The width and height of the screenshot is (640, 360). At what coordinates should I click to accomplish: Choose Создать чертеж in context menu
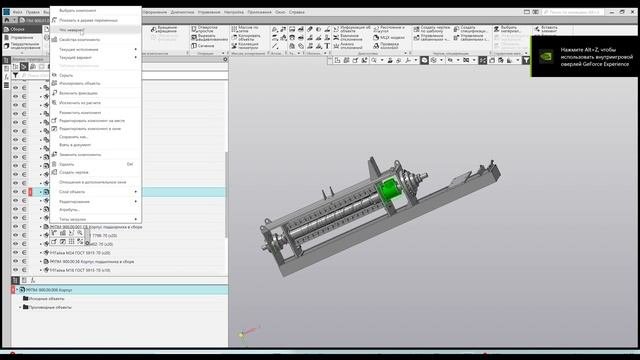click(x=96, y=172)
